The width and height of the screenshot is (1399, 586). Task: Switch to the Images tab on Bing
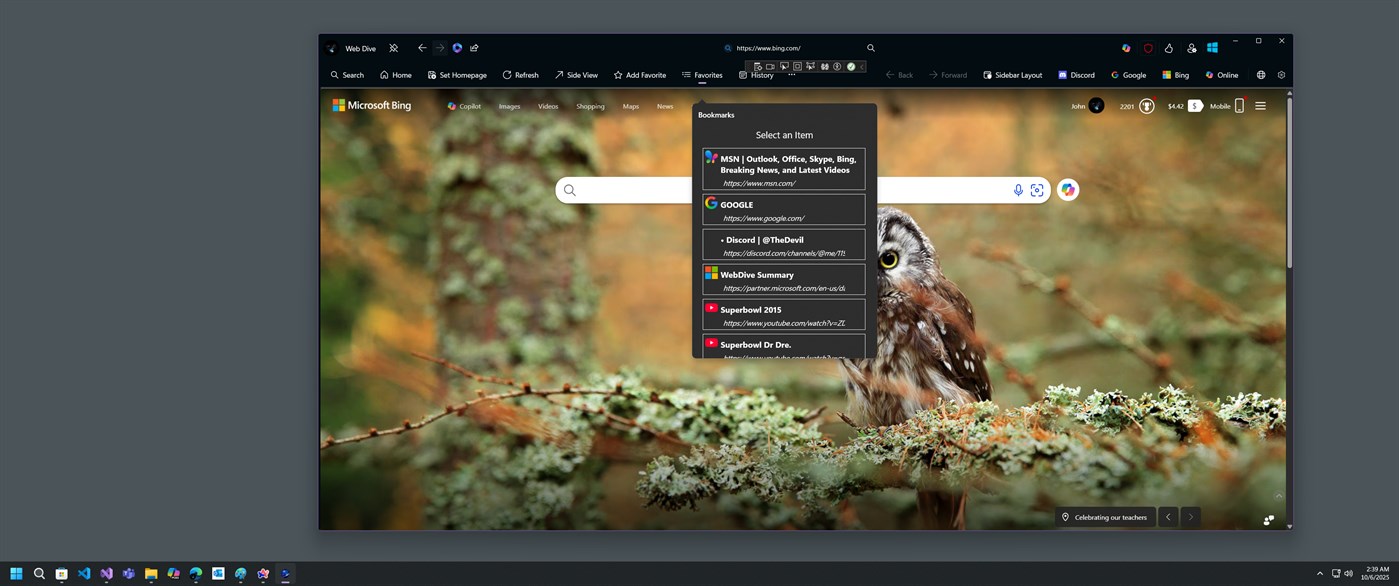(509, 106)
